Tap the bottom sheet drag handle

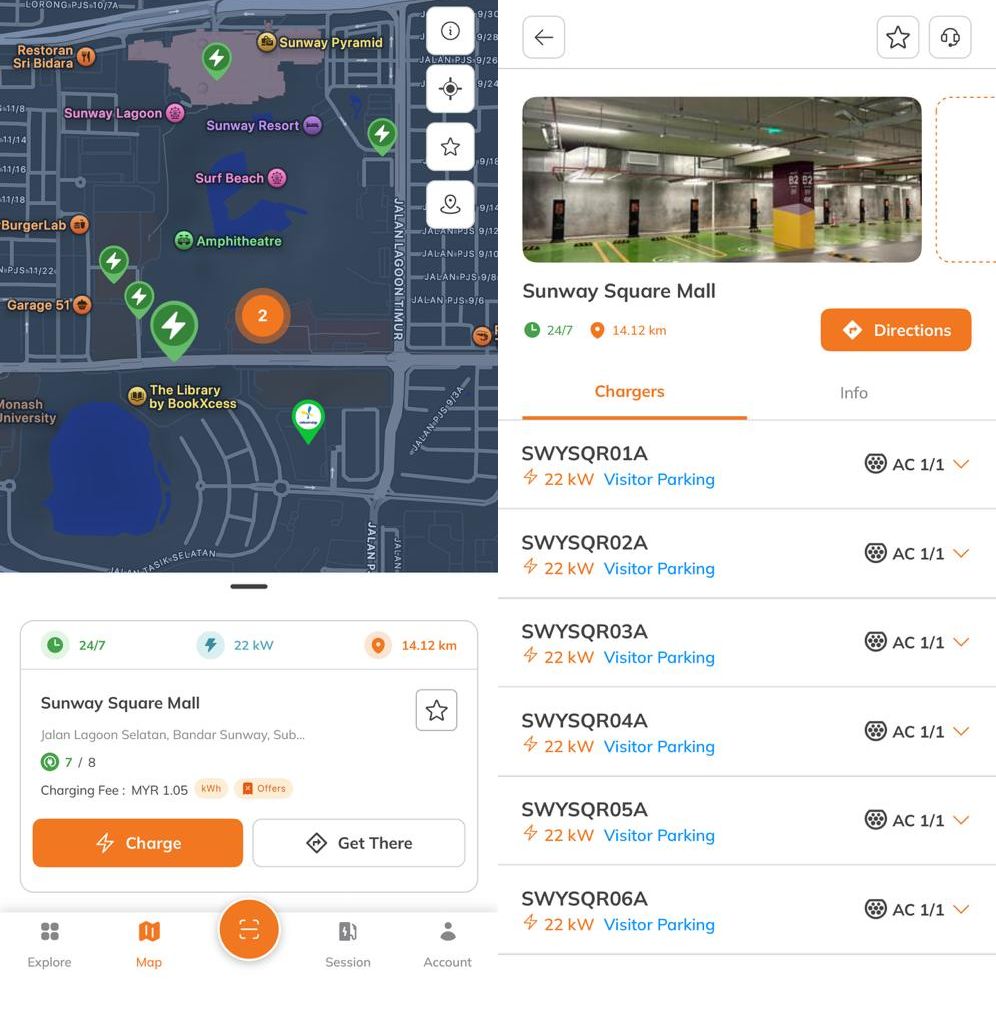point(249,586)
